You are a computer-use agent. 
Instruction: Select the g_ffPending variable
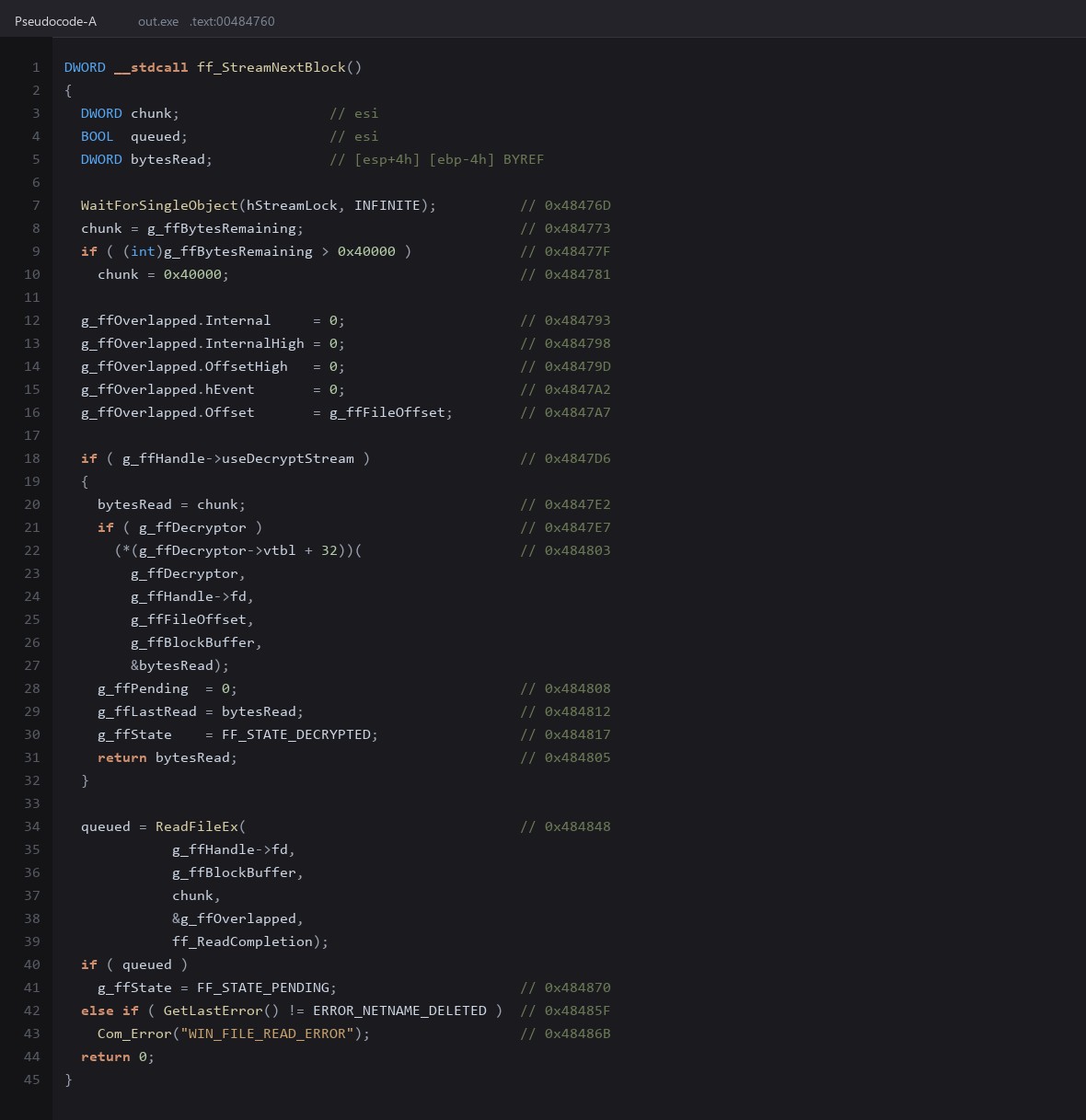point(143,688)
